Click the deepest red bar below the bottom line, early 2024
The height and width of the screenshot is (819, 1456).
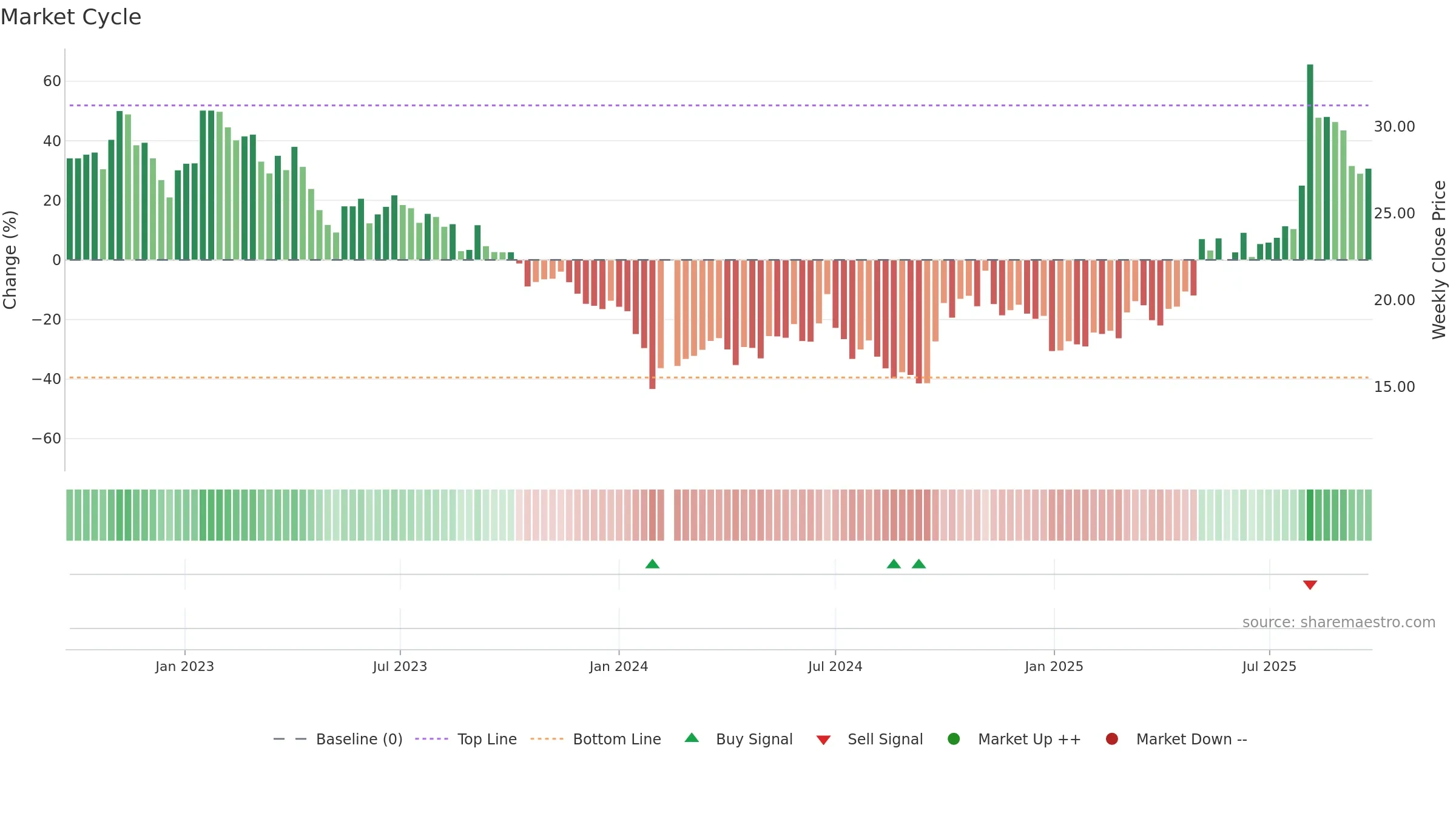tap(652, 324)
